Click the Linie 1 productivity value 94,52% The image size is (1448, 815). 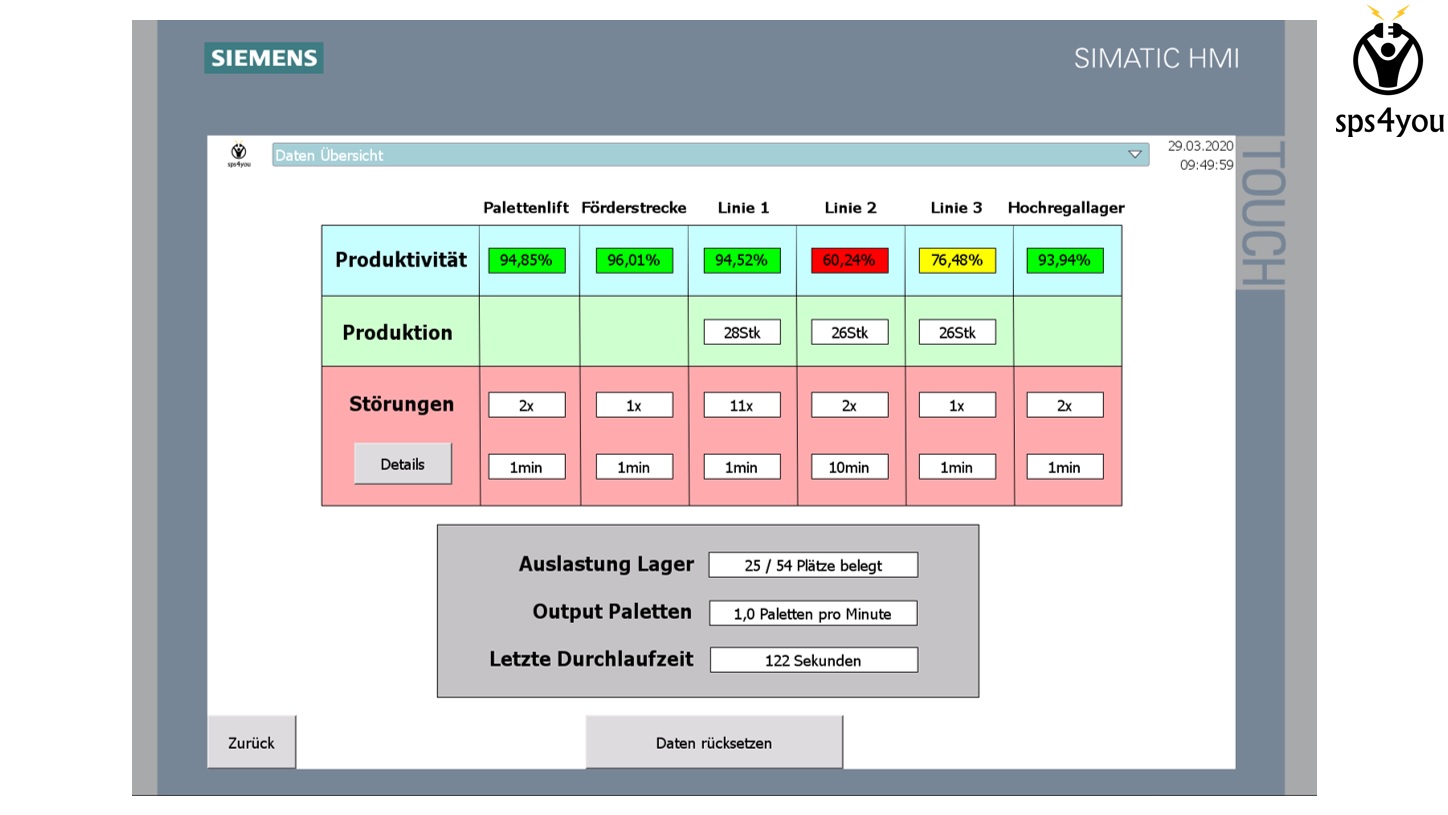pyautogui.click(x=742, y=260)
